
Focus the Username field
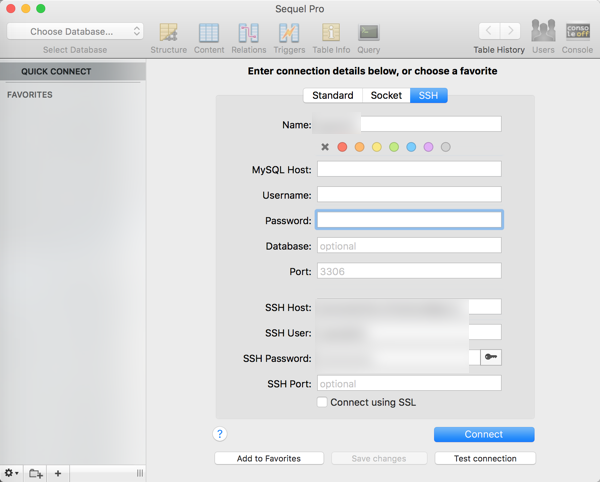pos(409,194)
